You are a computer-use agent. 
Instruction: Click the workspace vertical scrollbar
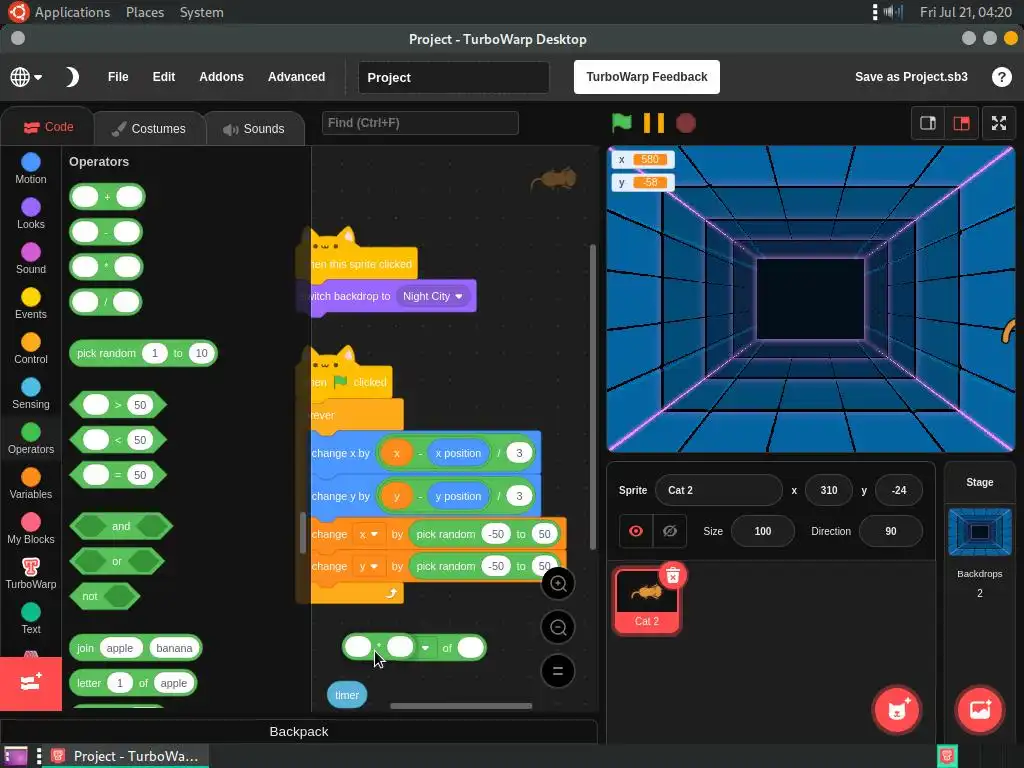point(593,397)
